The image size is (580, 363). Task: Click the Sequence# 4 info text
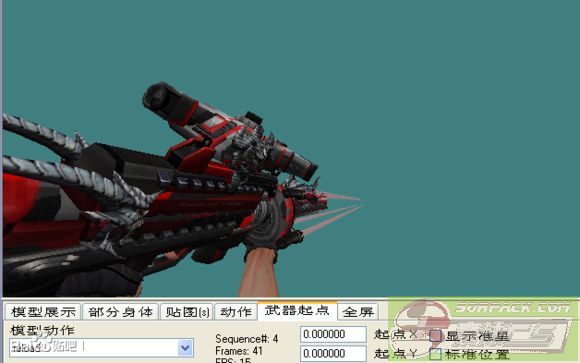coord(247,339)
